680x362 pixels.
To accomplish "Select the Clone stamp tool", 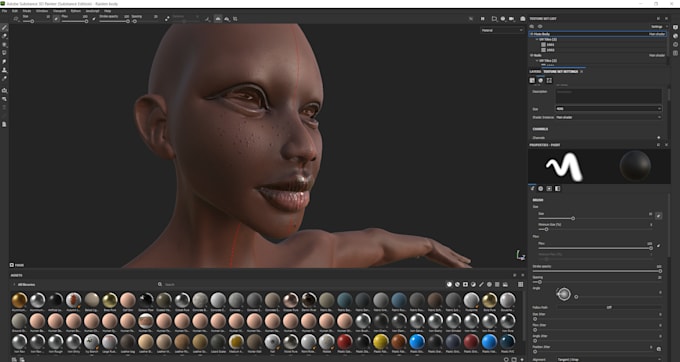I will pyautogui.click(x=5, y=70).
